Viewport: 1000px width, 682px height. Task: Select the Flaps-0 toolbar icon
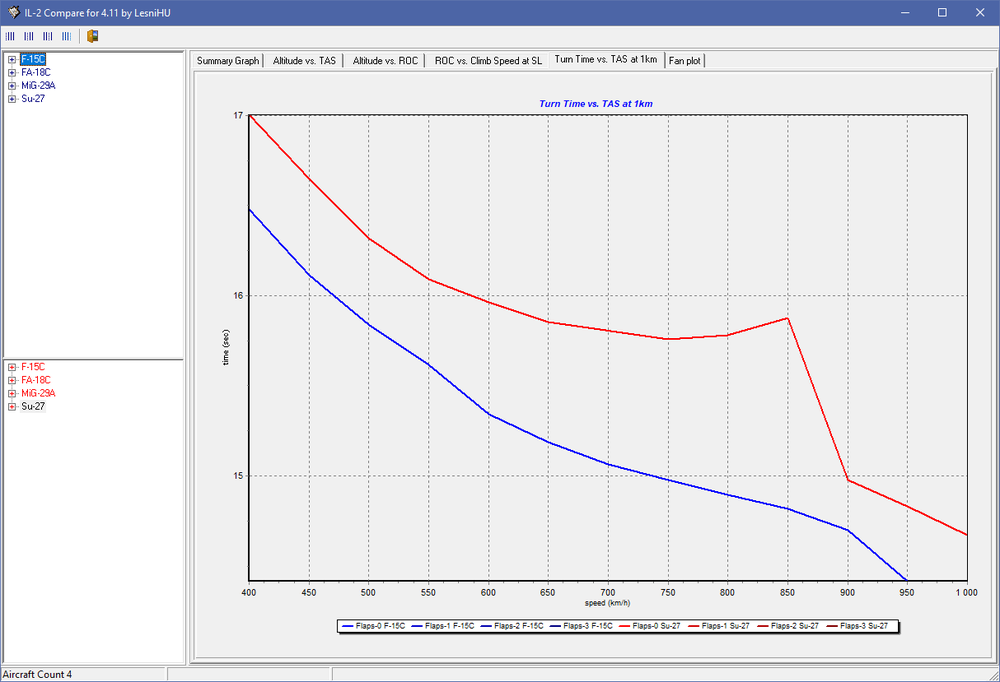(10, 36)
